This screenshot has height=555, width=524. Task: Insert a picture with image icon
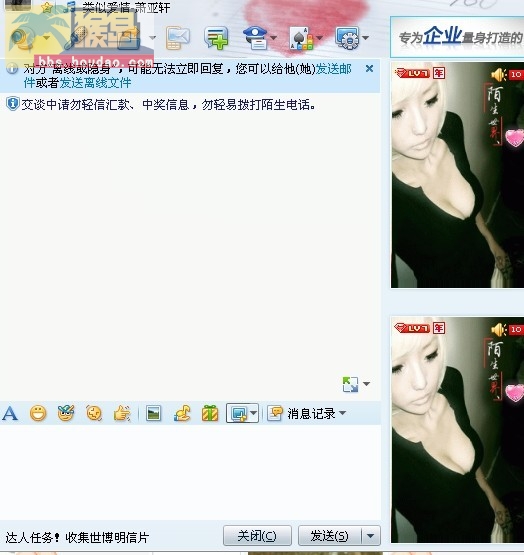(154, 413)
